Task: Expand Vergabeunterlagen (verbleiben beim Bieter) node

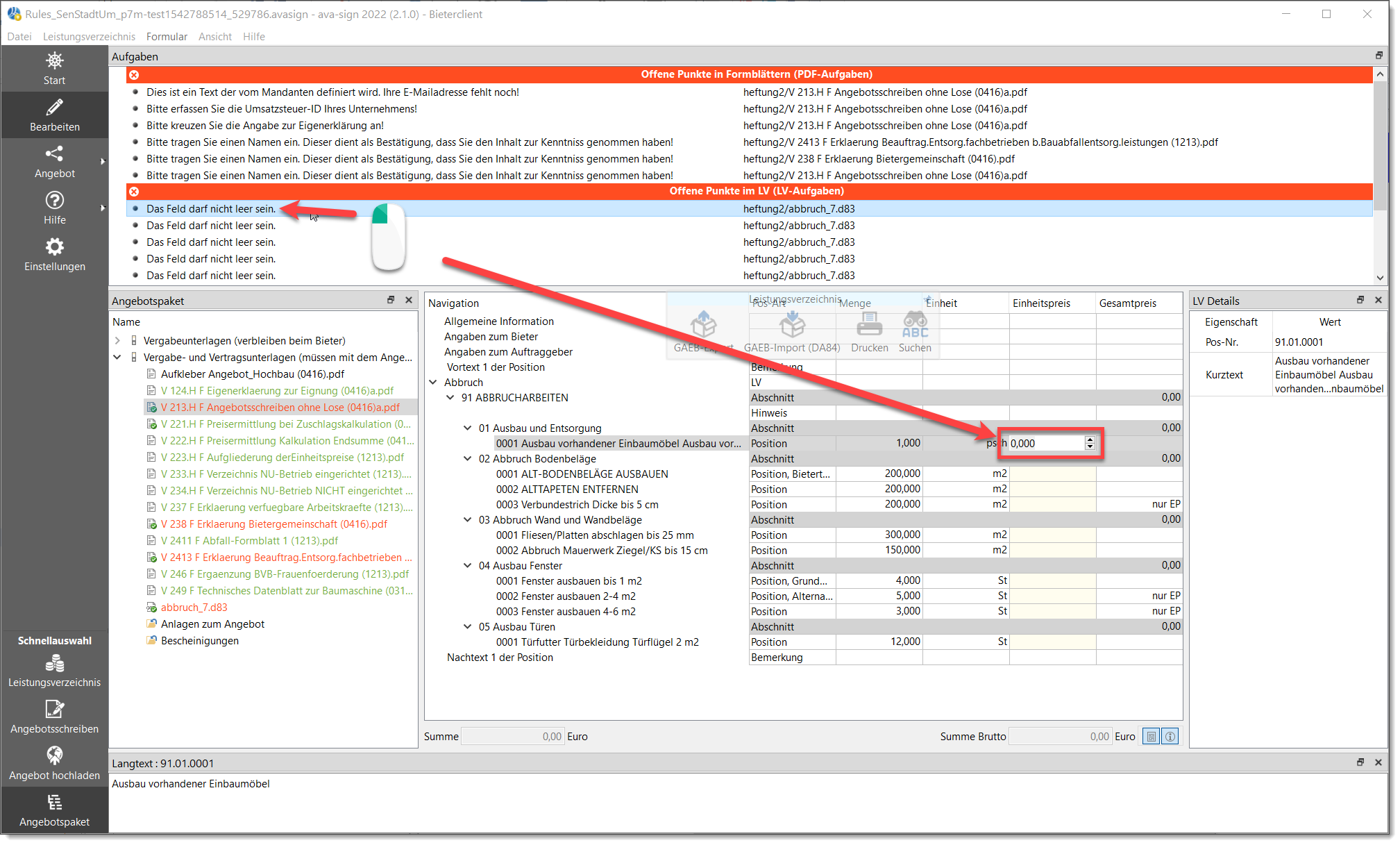Action: tap(117, 341)
